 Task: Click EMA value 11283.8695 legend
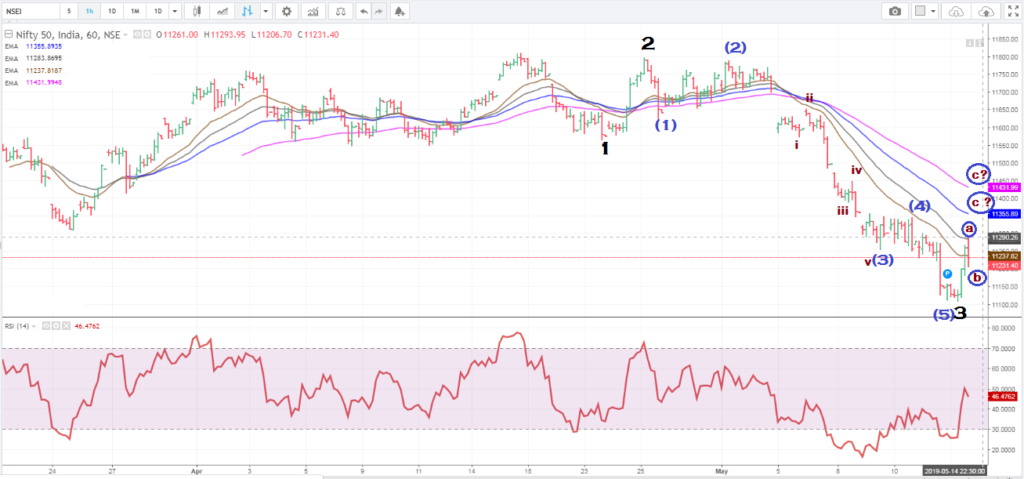click(45, 58)
